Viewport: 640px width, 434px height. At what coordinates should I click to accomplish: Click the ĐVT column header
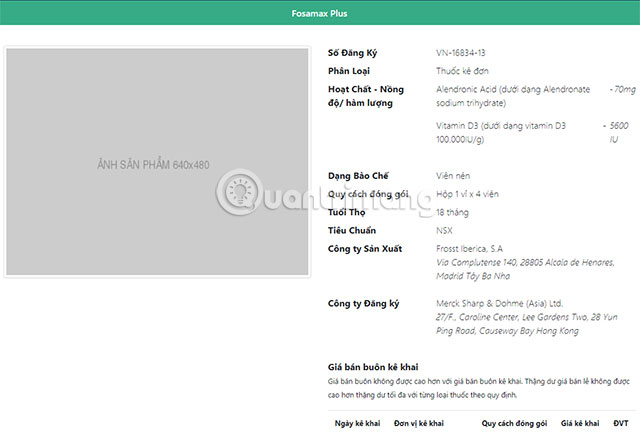620,423
